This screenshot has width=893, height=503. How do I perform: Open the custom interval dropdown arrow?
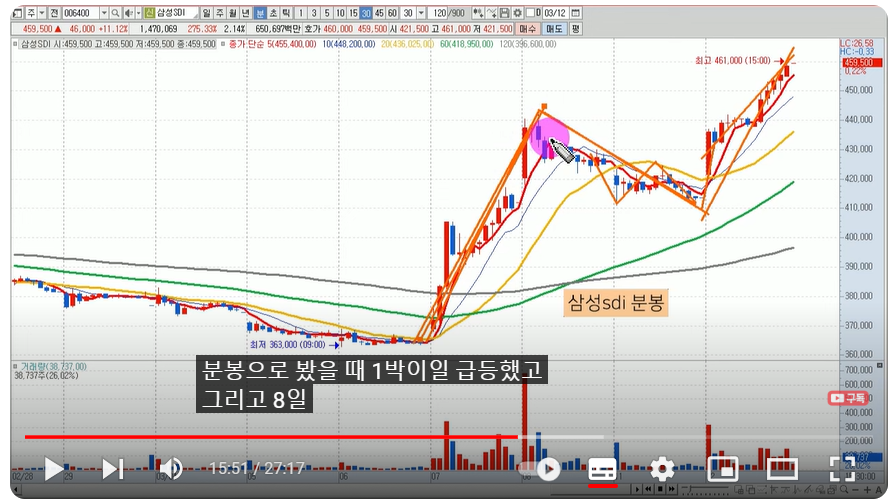pyautogui.click(x=421, y=13)
